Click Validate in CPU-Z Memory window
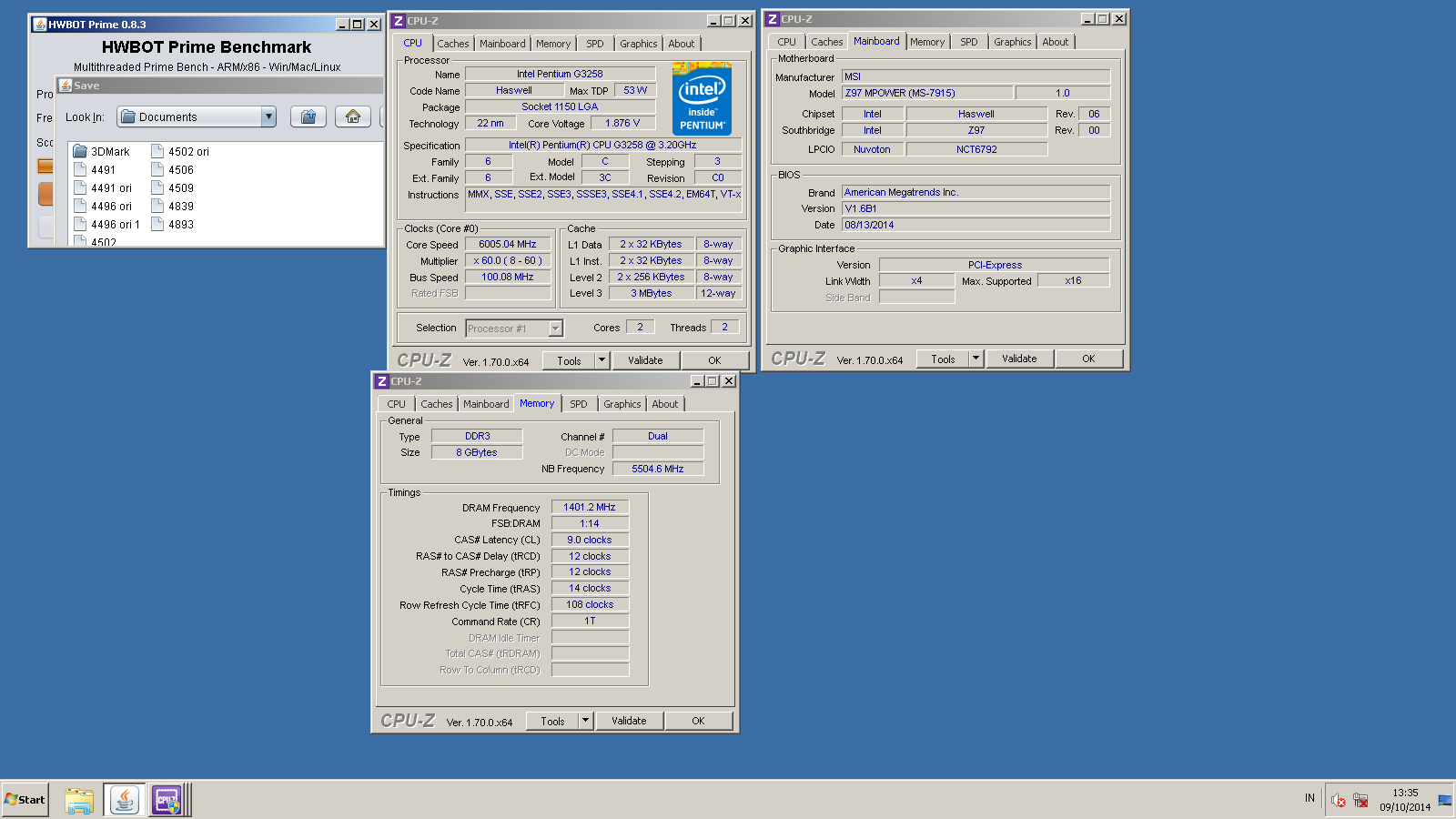This screenshot has width=1456, height=819. pos(629,722)
